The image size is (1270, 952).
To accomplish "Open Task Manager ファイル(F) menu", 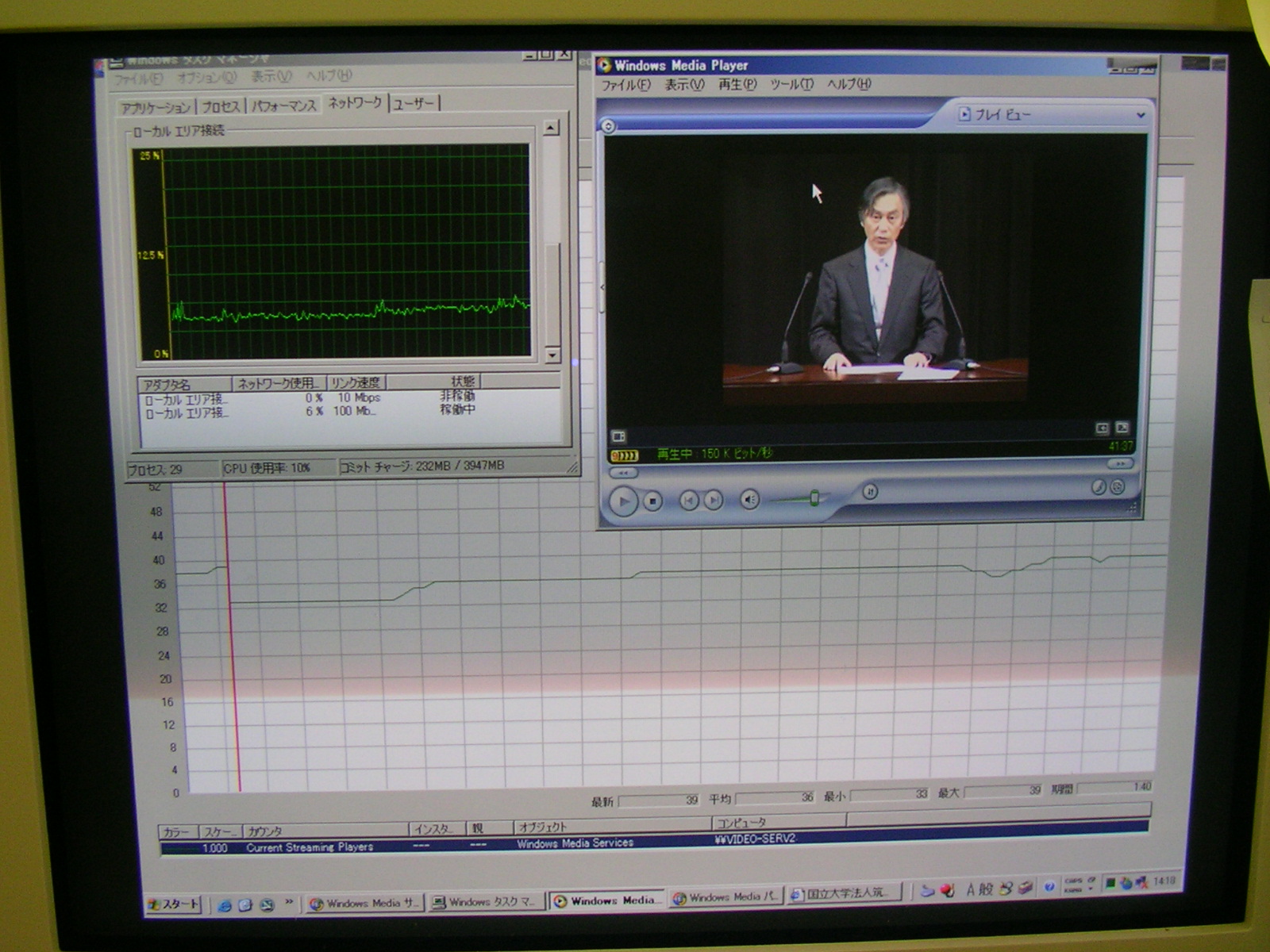I will pyautogui.click(x=137, y=79).
